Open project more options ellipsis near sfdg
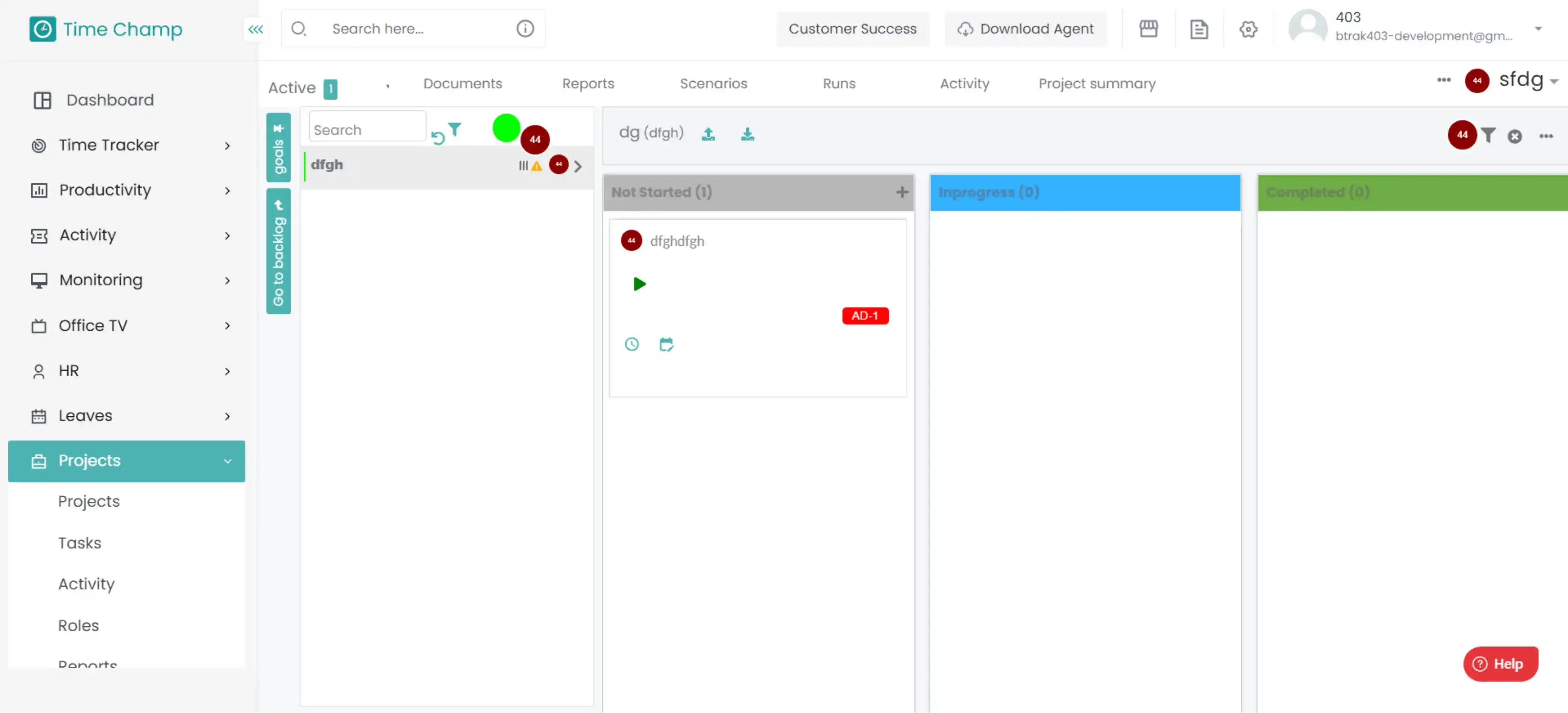This screenshot has height=713, width=1568. 1443,80
